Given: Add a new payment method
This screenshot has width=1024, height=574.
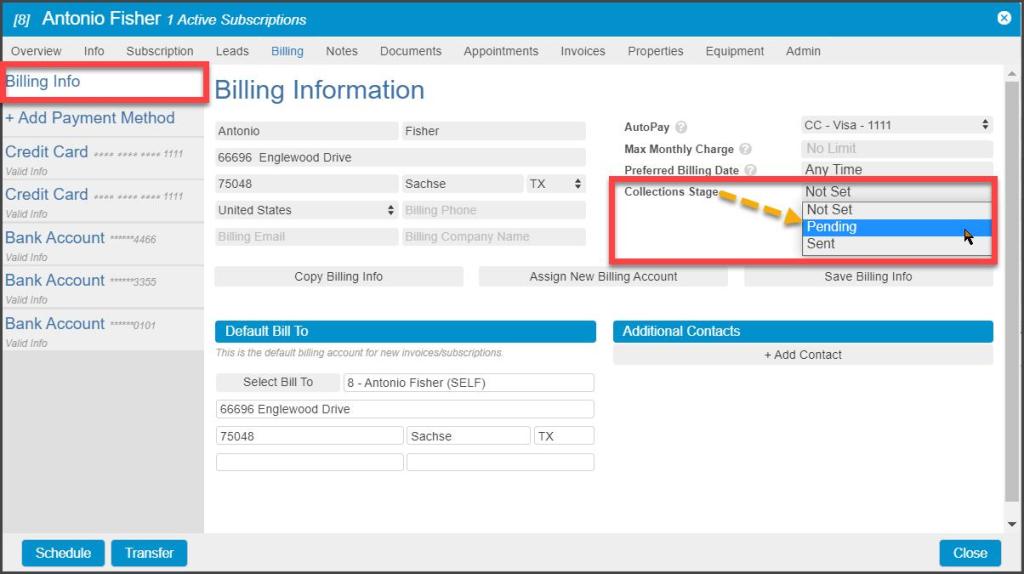Looking at the screenshot, I should (90, 118).
